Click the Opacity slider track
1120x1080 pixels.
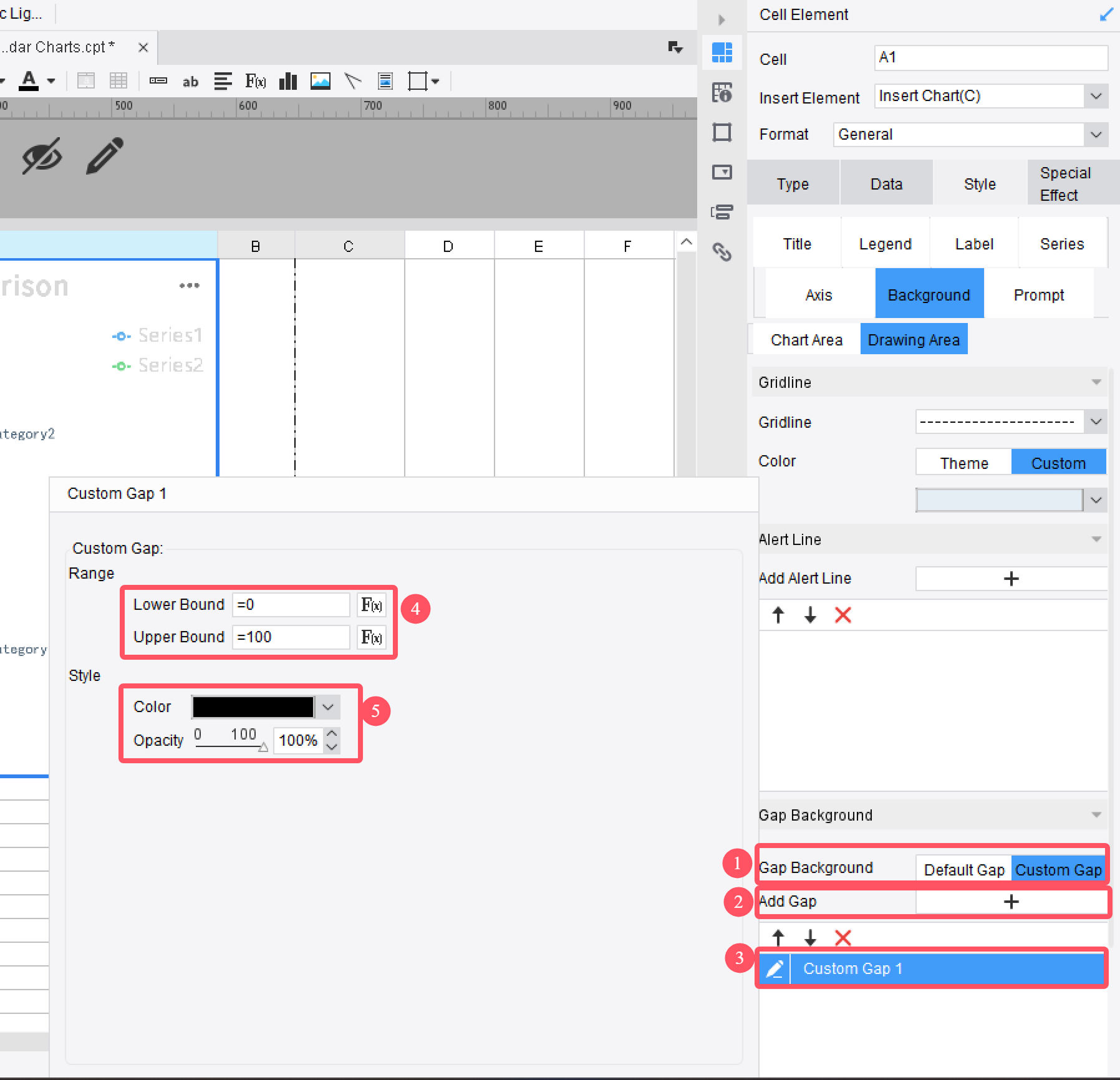click(x=230, y=746)
